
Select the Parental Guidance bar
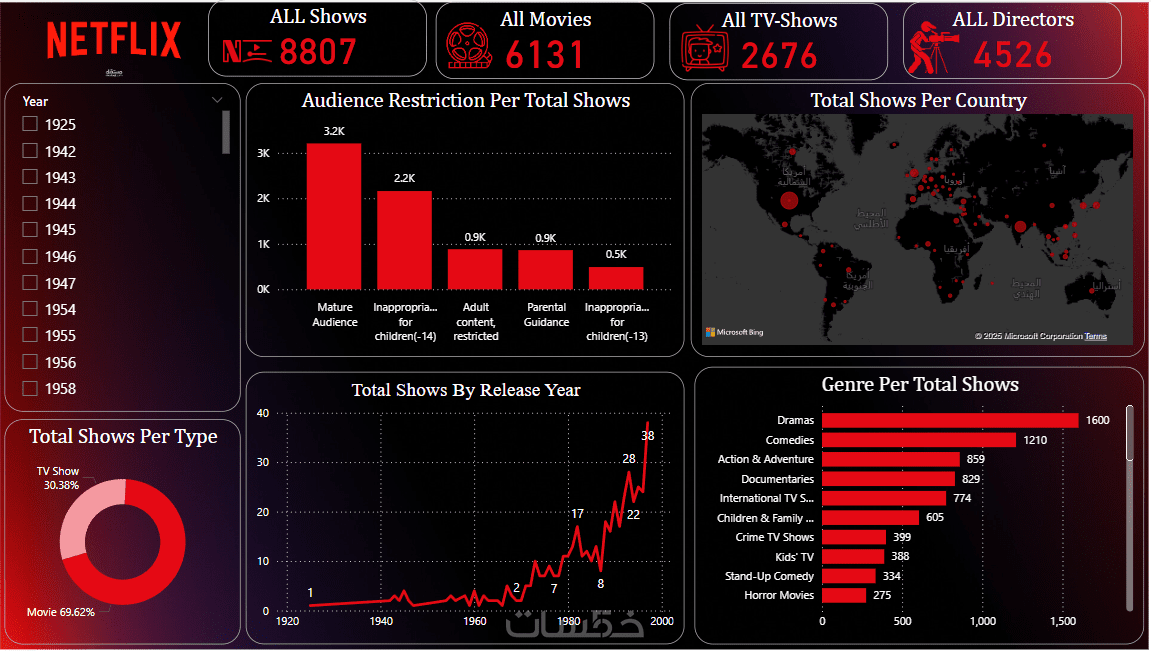point(545,269)
